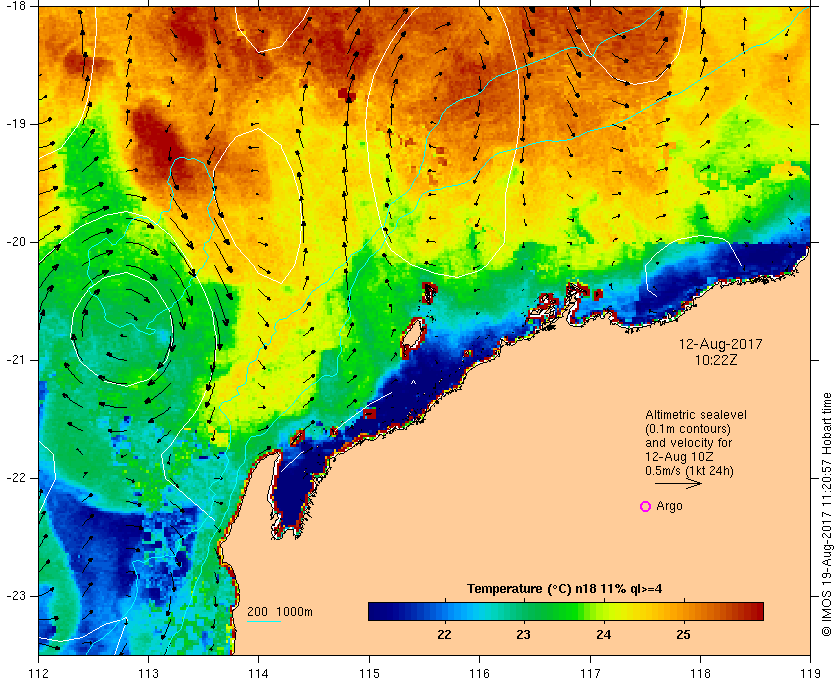Click longitude axis label 115

[369, 672]
